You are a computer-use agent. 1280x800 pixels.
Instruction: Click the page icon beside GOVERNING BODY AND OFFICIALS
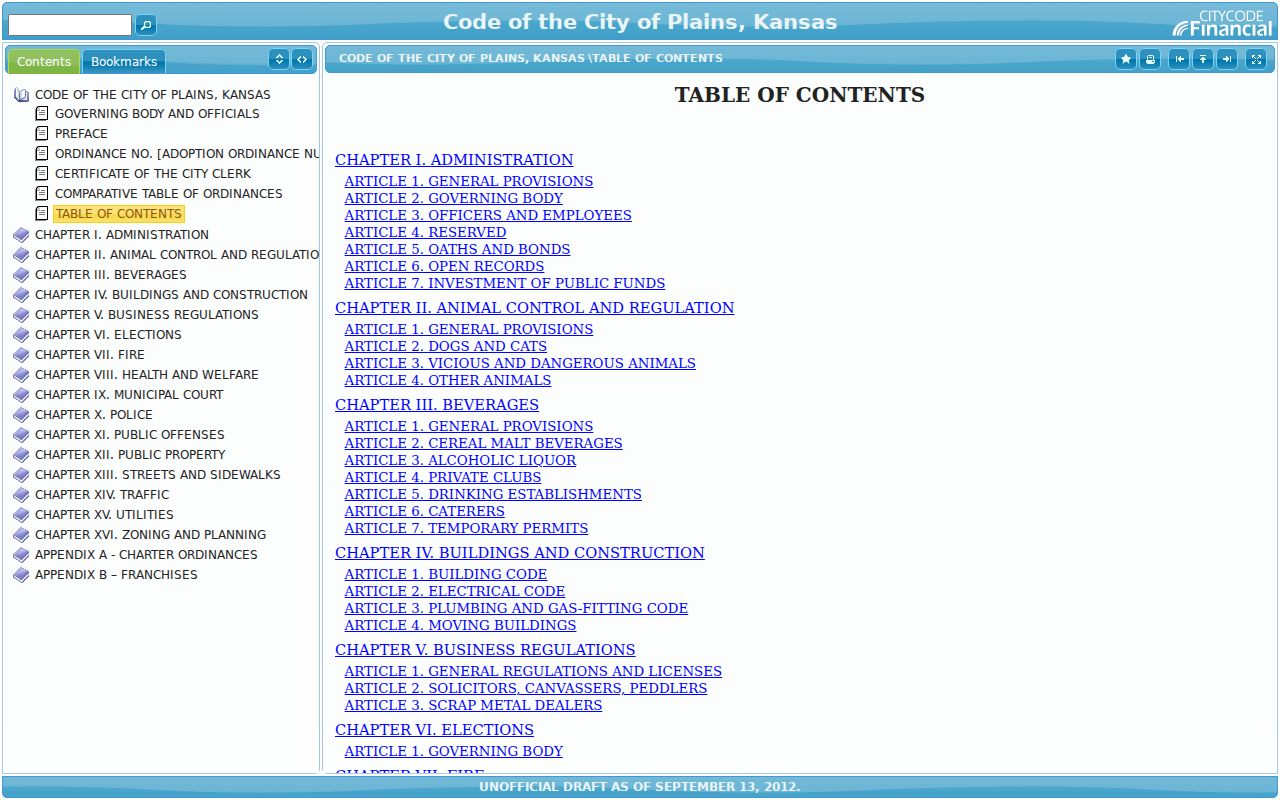point(42,113)
